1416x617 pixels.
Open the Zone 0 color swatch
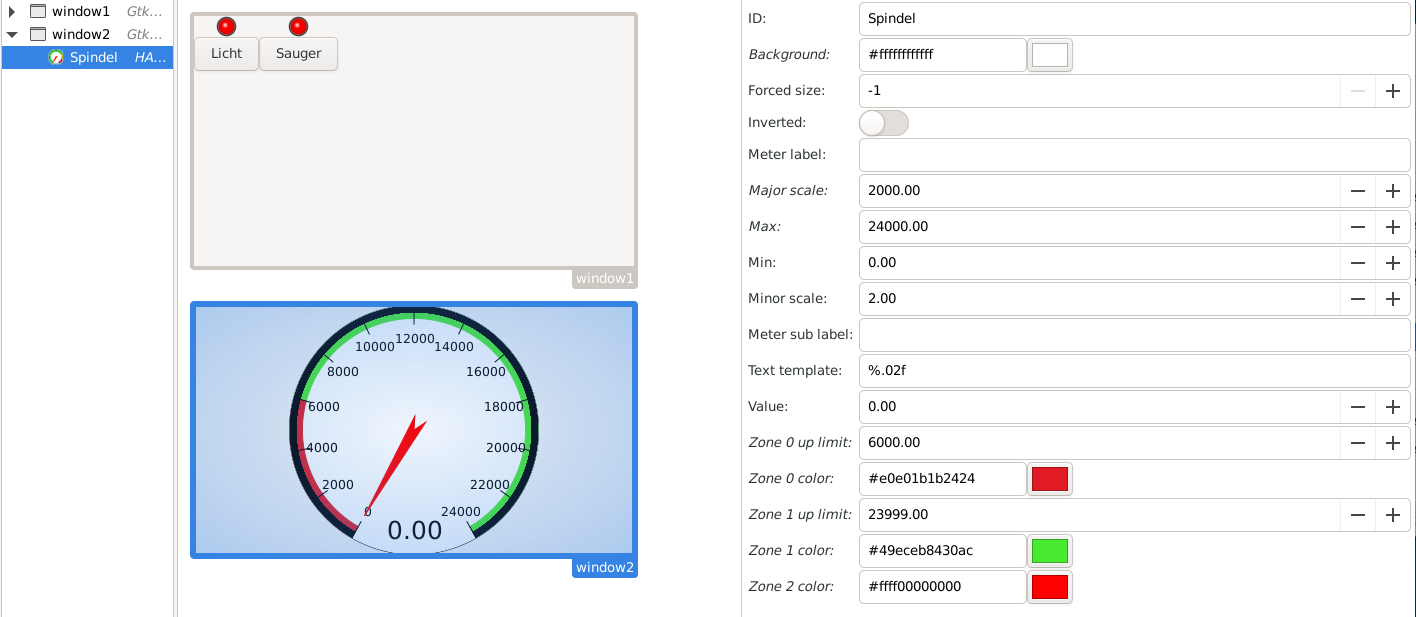pos(1049,479)
